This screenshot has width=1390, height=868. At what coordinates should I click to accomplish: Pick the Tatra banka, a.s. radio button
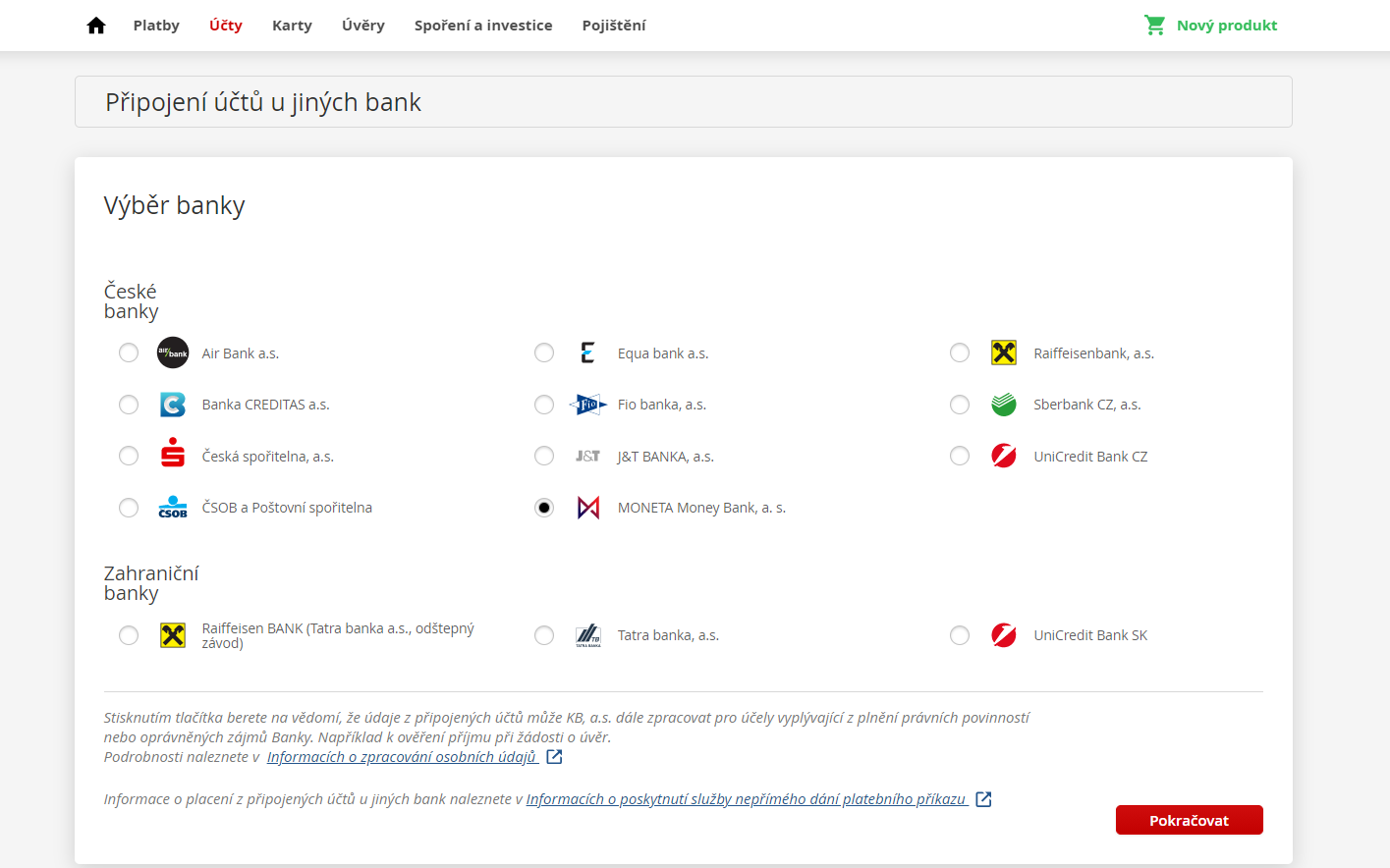point(544,635)
